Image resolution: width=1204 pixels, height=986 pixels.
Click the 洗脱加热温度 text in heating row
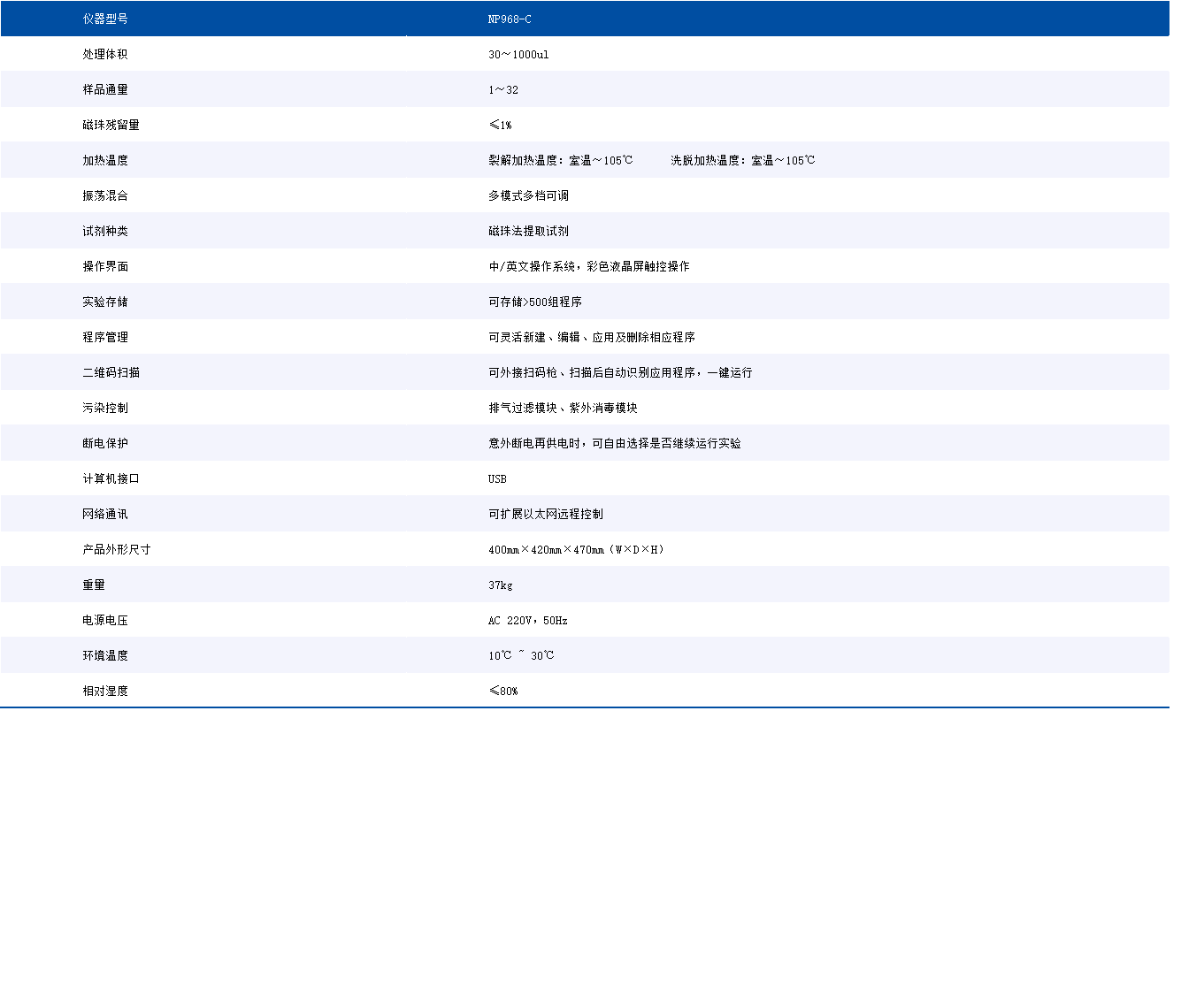[742, 160]
